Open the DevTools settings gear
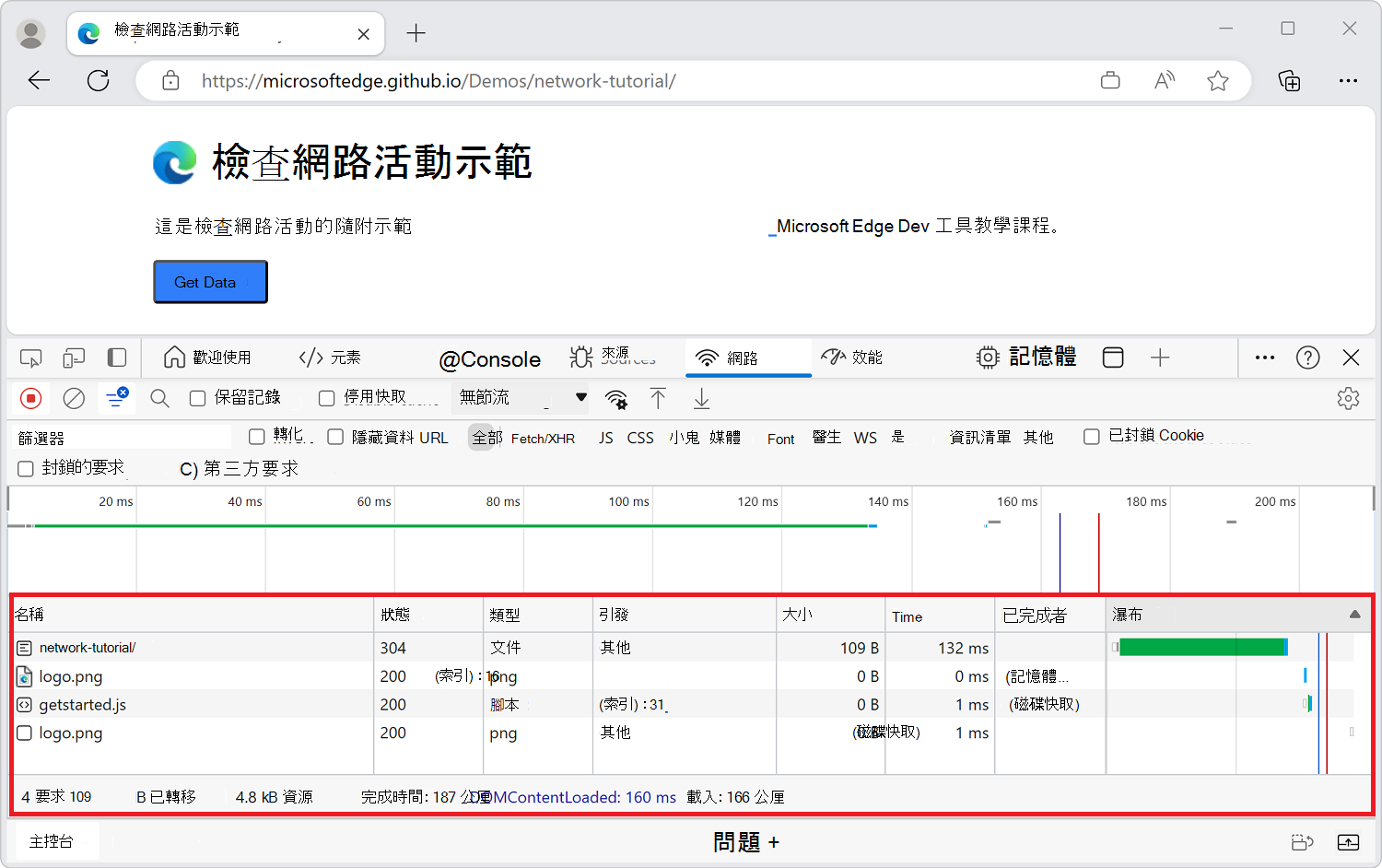This screenshot has width=1382, height=868. (x=1348, y=397)
